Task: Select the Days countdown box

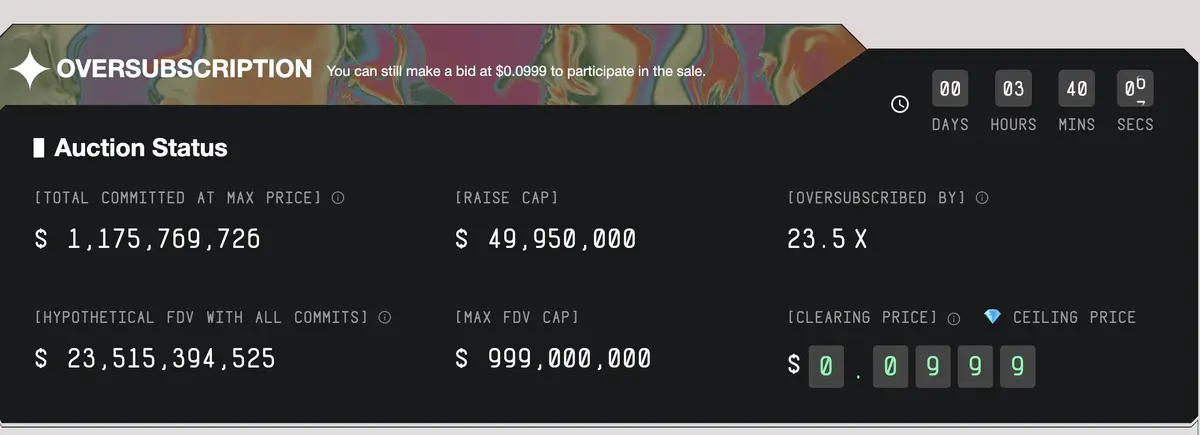Action: coord(950,89)
